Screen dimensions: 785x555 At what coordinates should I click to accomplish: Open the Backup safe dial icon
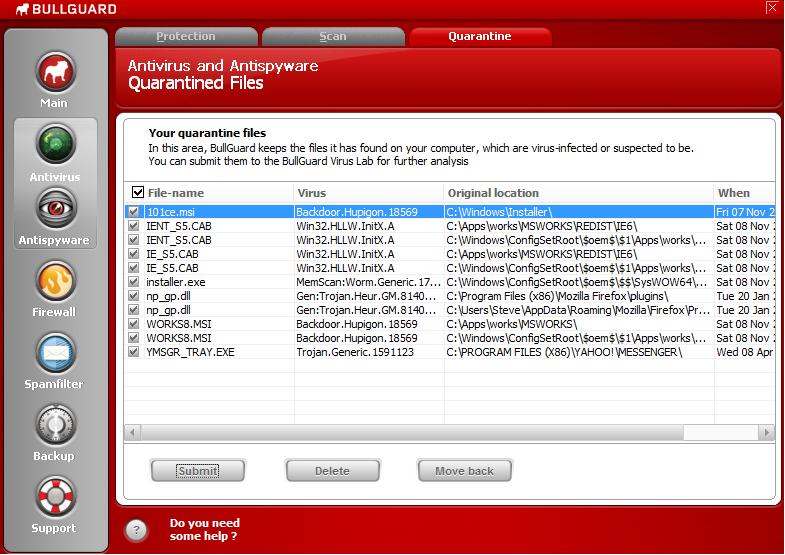pyautogui.click(x=56, y=425)
